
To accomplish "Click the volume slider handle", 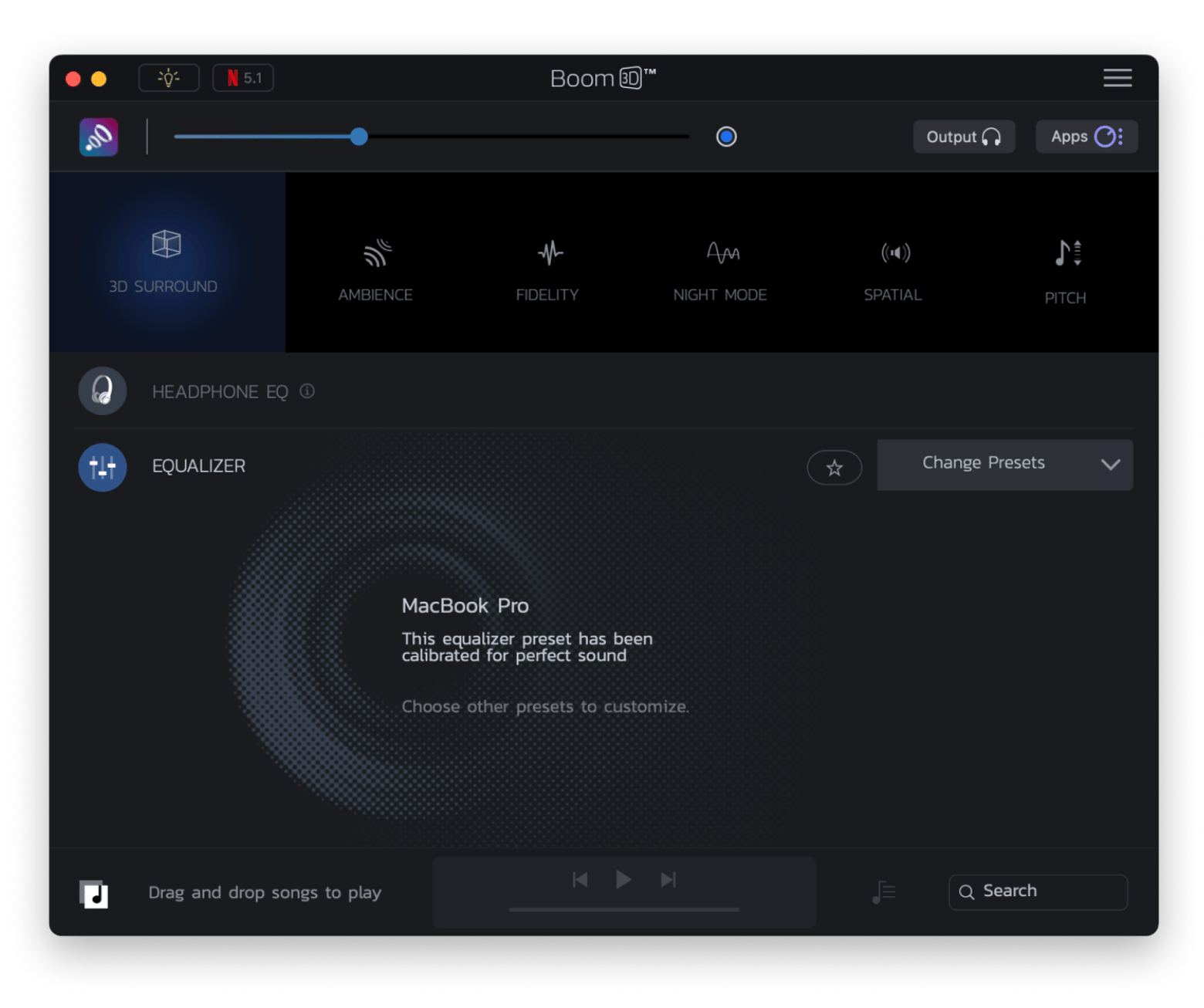I will click(x=359, y=137).
